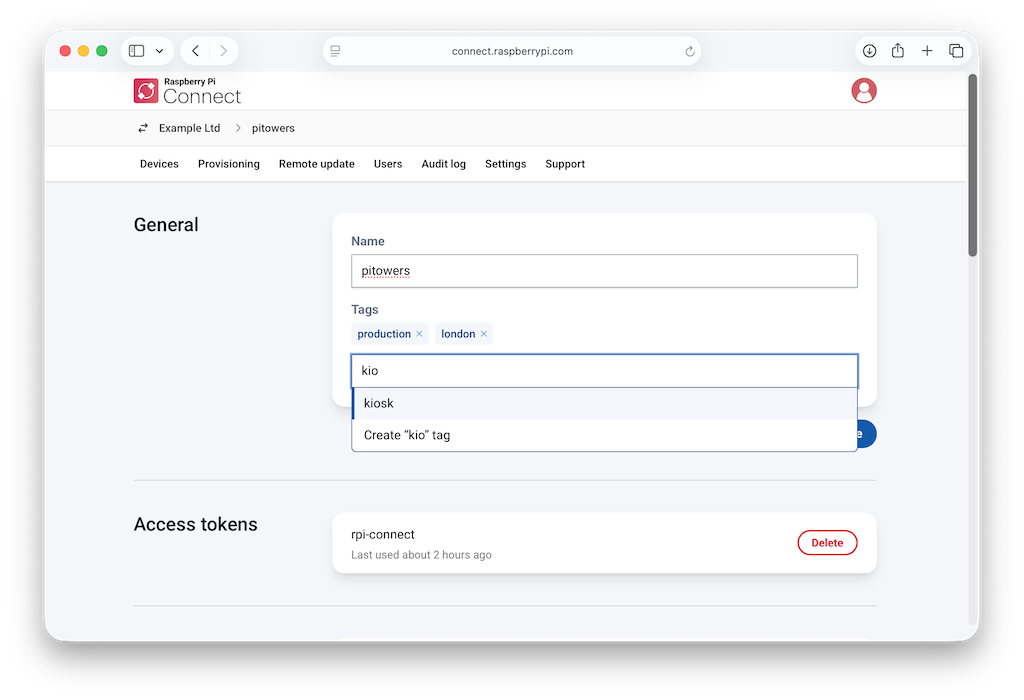Open the user account avatar menu

(x=863, y=91)
